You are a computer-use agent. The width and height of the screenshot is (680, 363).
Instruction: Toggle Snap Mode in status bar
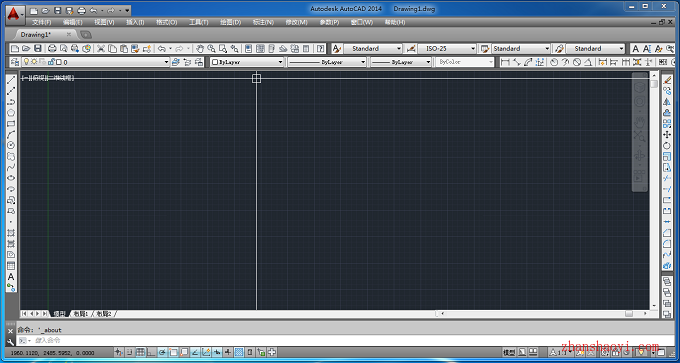click(x=130, y=352)
